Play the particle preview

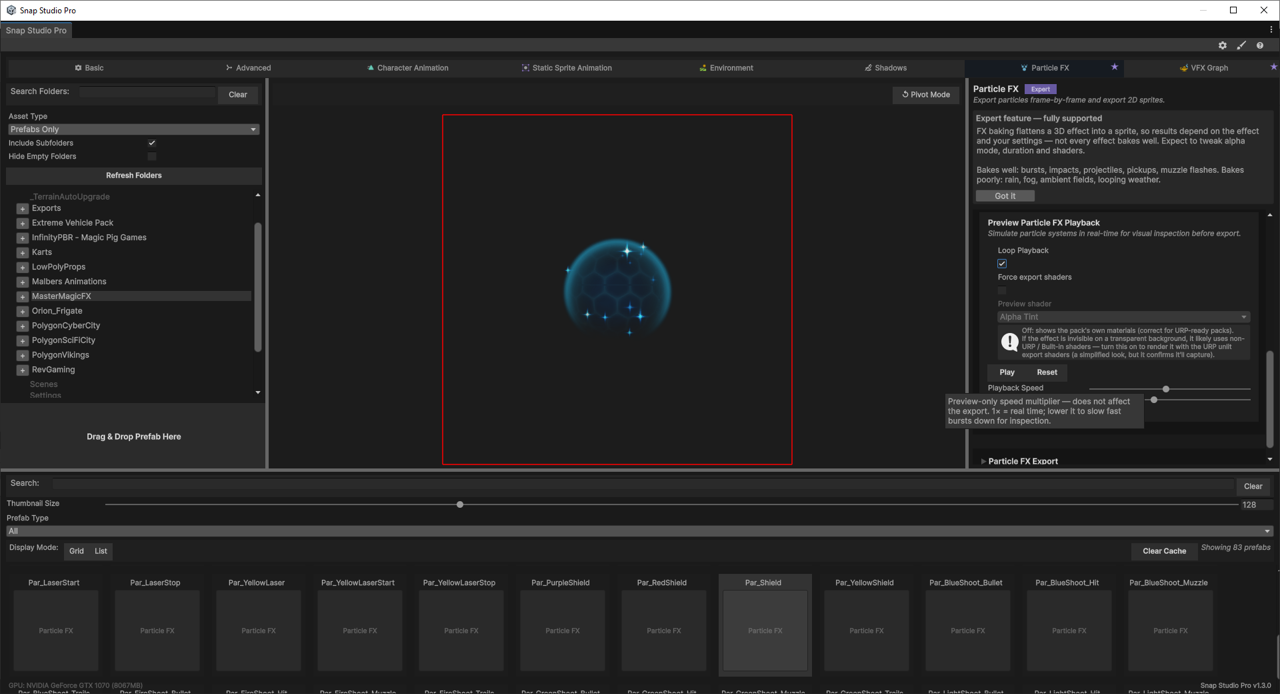[x=1007, y=372]
